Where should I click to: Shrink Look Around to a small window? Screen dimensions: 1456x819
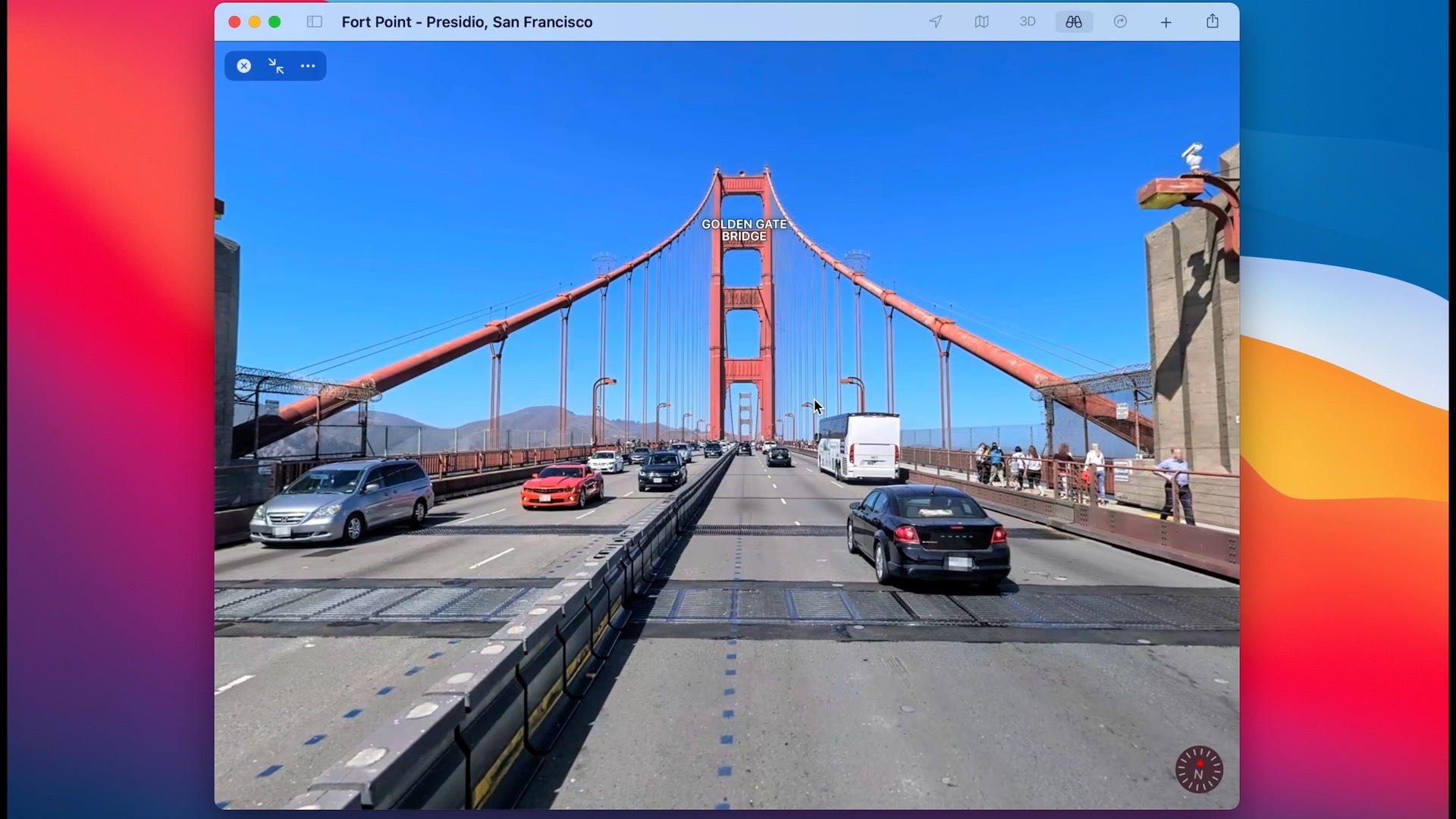276,66
